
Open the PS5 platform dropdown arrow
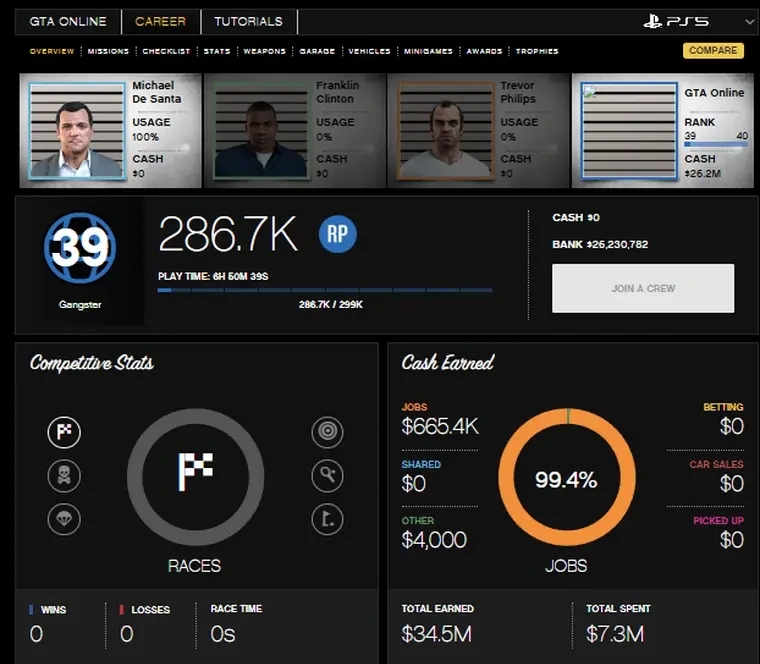coord(750,22)
